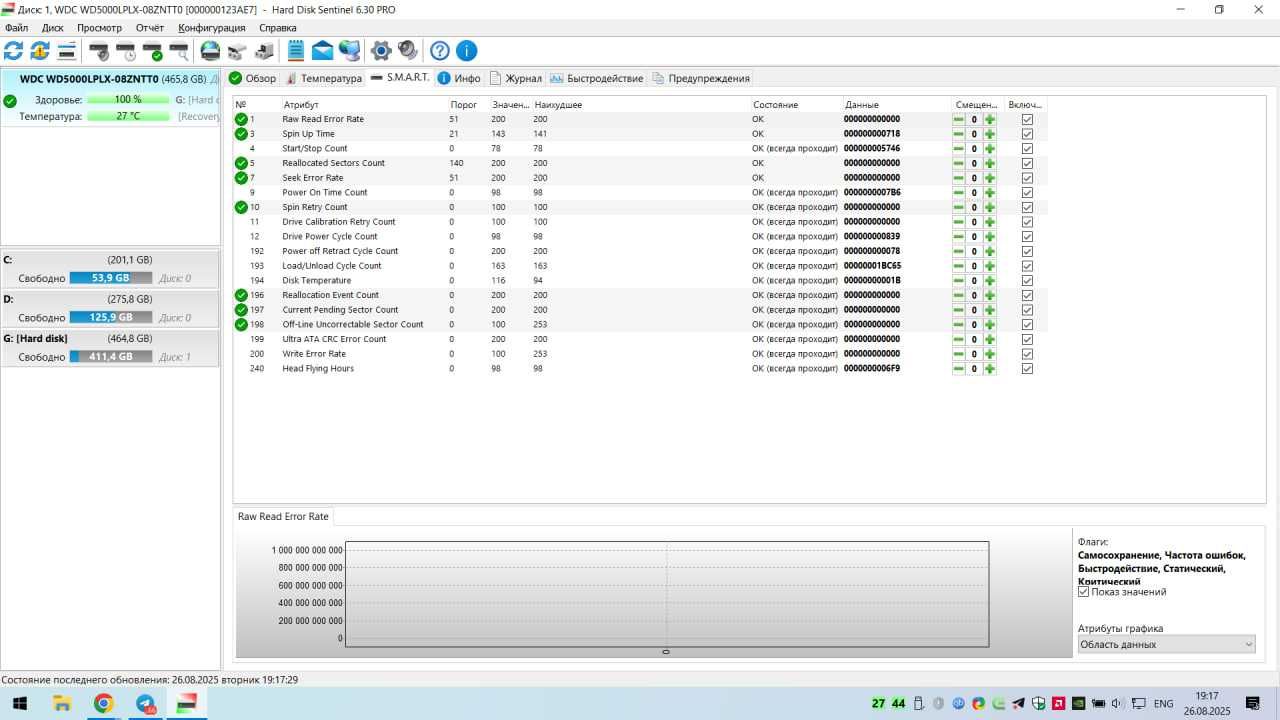
Task: Switch to the Обзор tab
Action: (x=252, y=78)
